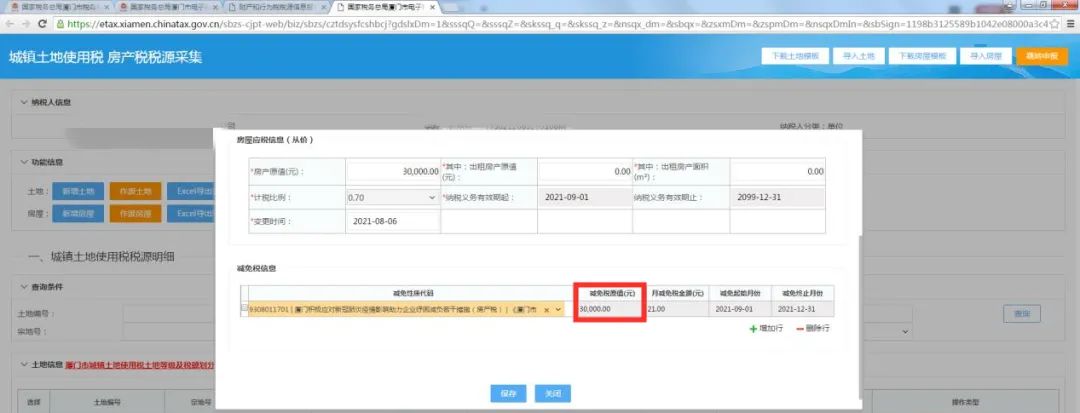The height and width of the screenshot is (413, 1080).
Task: Switch to the second browser tab
Action: point(168,6)
